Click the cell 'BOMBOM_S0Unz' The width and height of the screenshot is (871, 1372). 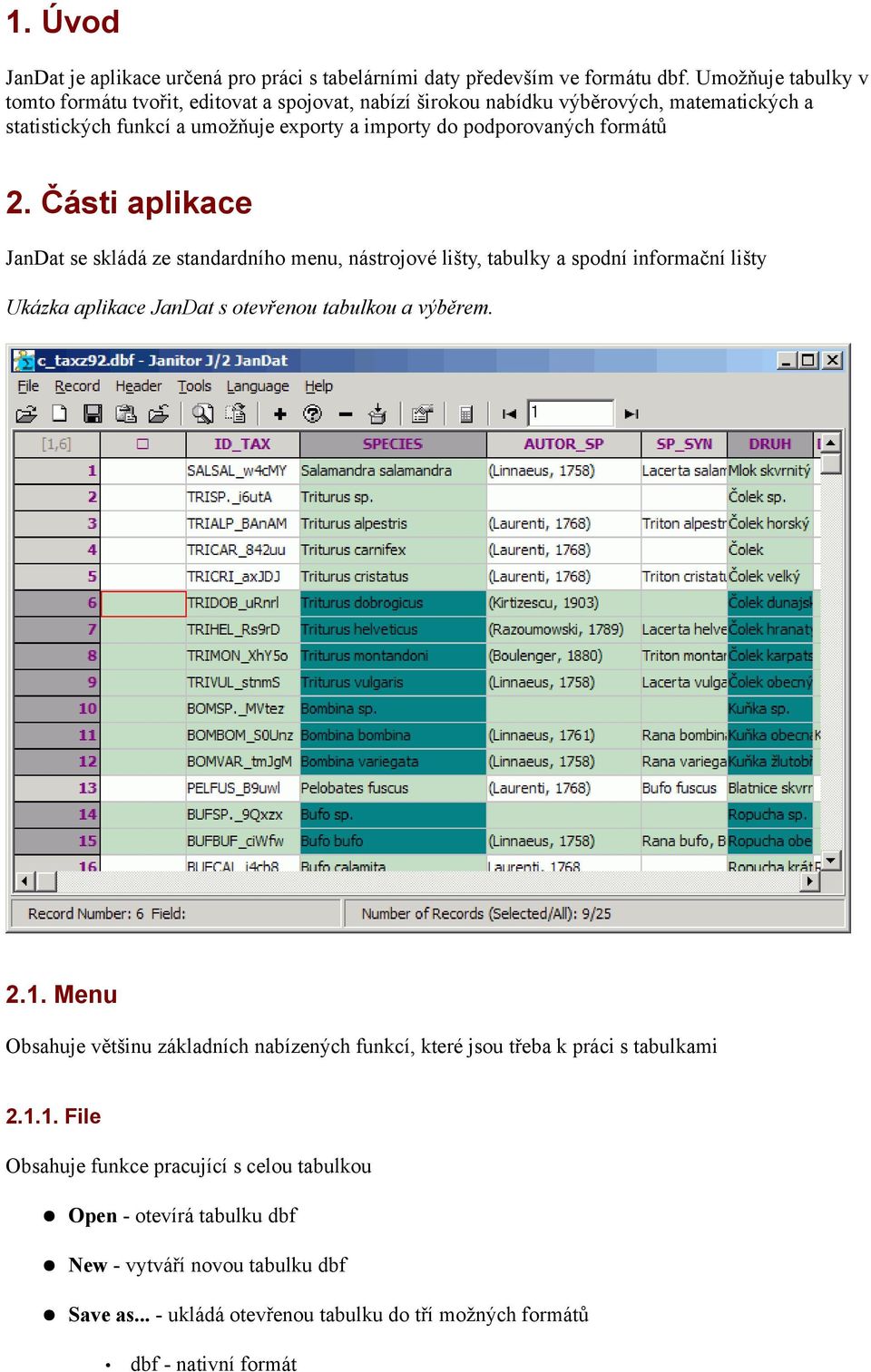click(242, 735)
